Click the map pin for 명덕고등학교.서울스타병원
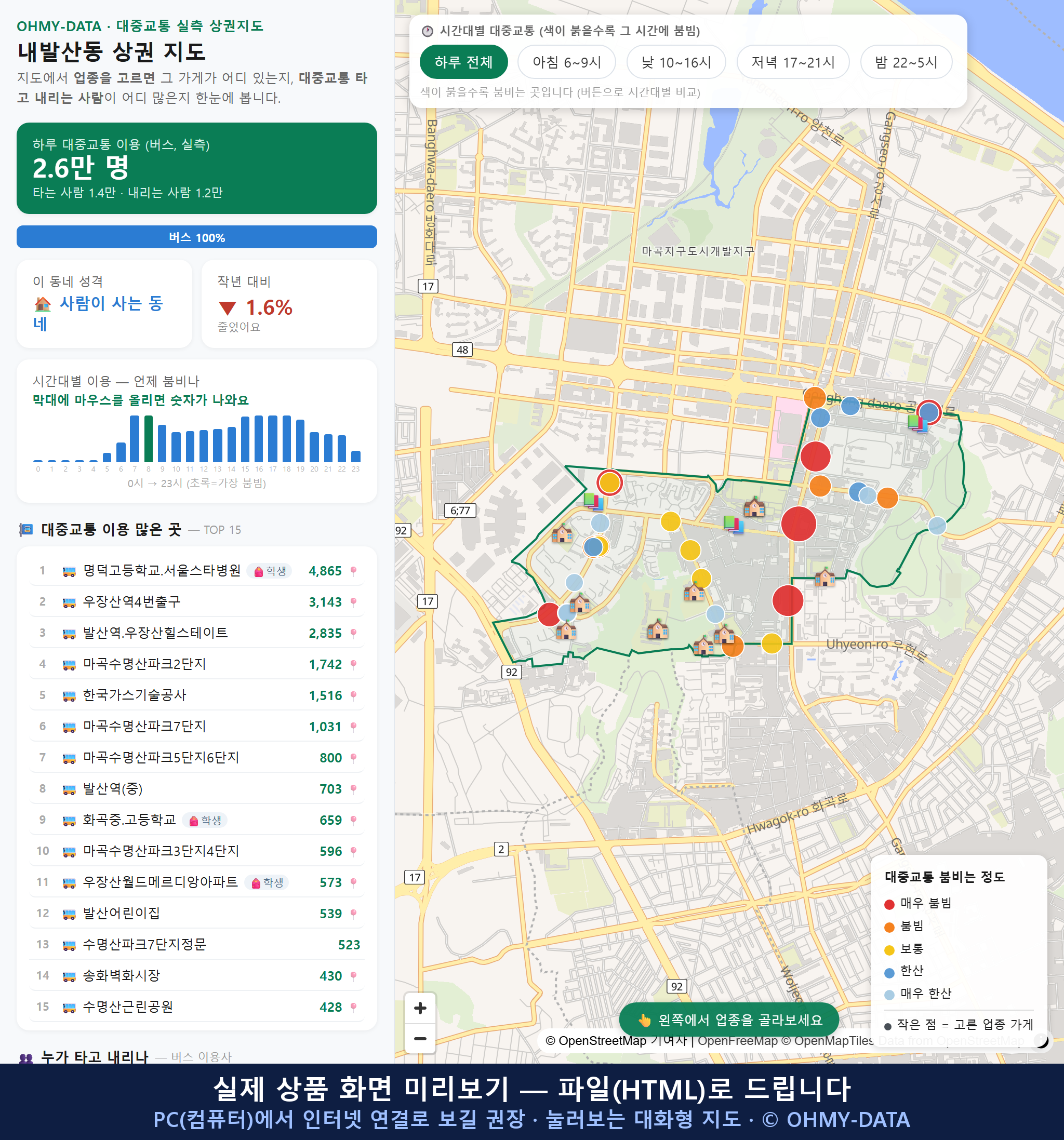 coord(353,571)
